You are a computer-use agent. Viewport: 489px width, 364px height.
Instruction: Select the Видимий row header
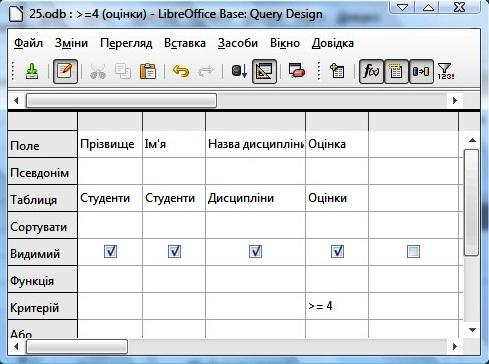pos(42,252)
